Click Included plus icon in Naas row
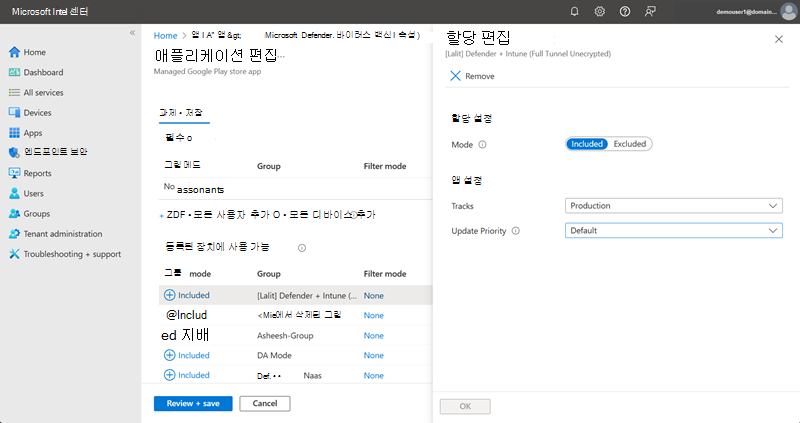800x423 pixels. [169, 375]
